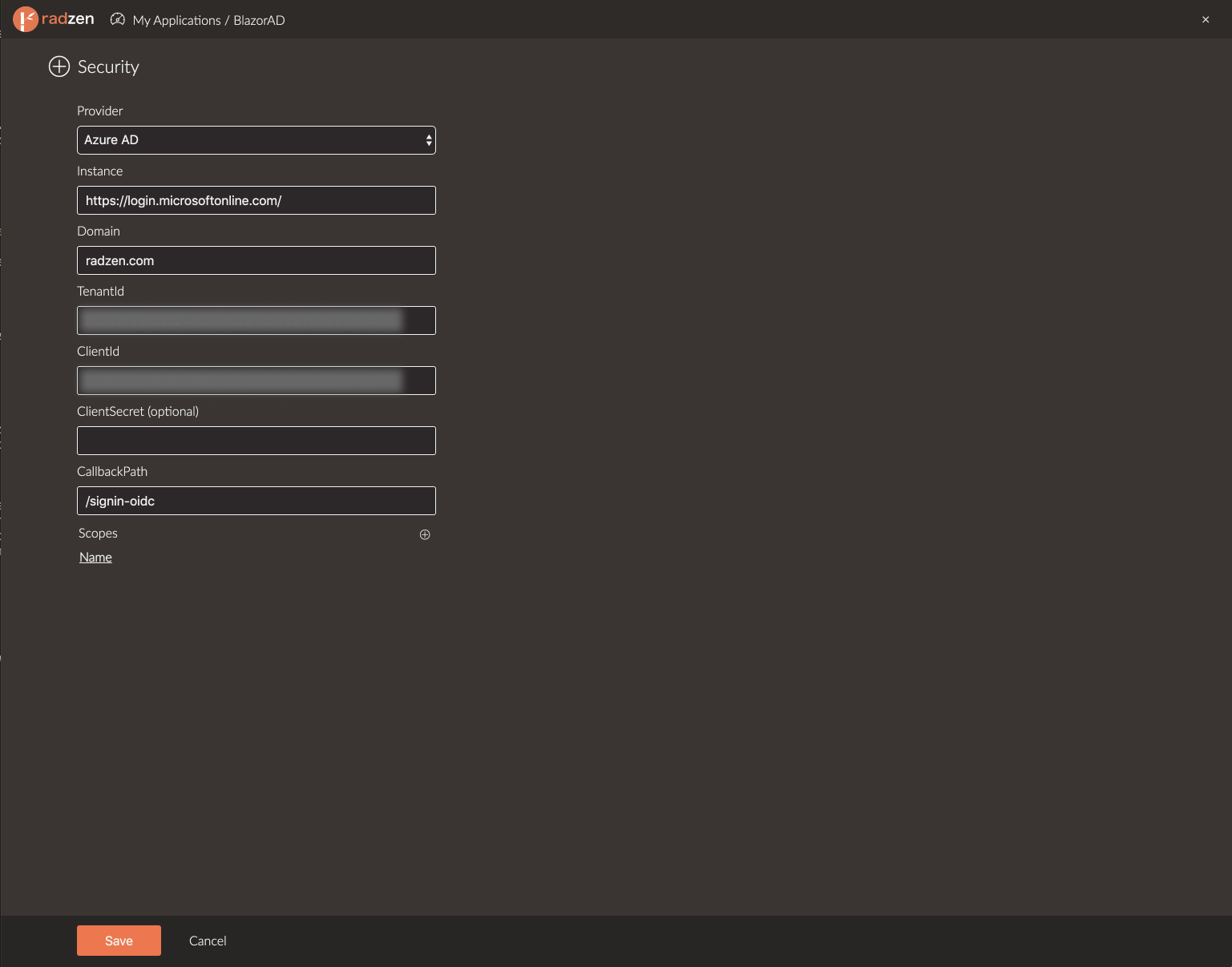Open the My Applications dashboard icon
This screenshot has height=967, width=1232.
click(118, 19)
